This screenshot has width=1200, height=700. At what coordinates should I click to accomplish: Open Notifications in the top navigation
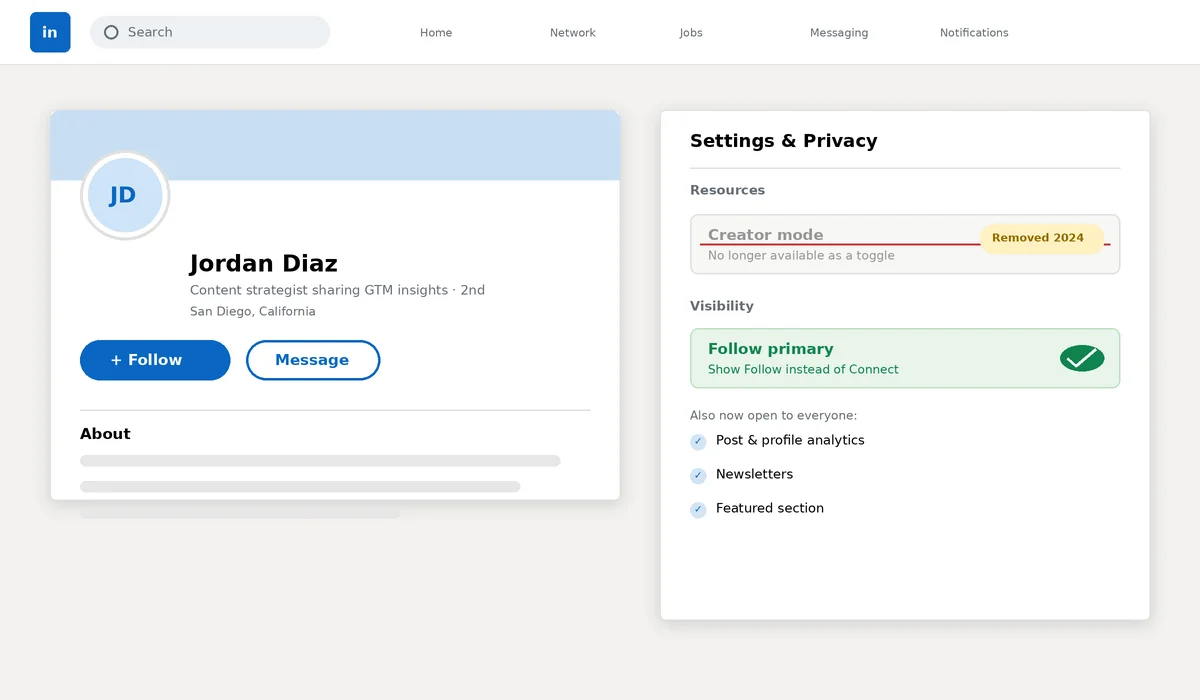[974, 33]
